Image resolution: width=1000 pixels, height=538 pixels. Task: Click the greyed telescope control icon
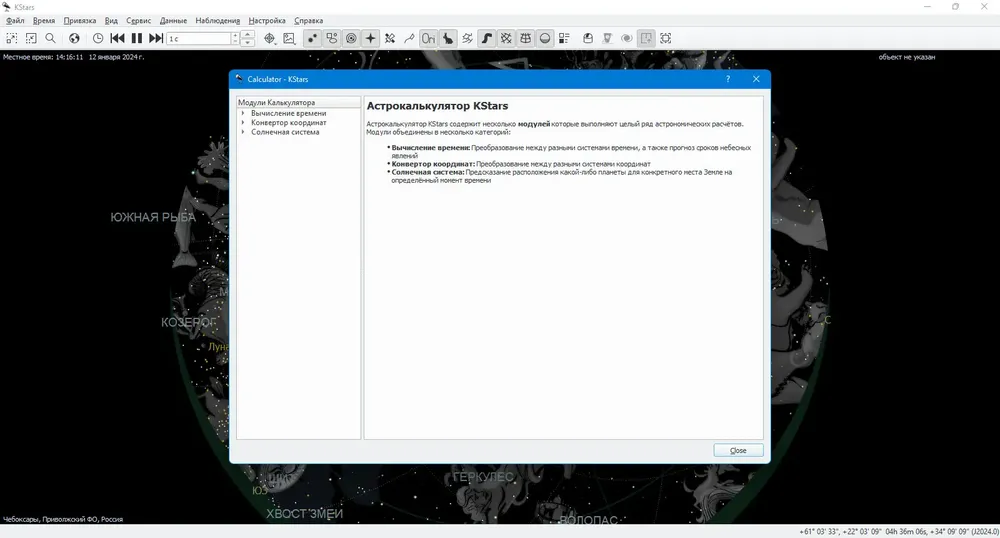607,38
